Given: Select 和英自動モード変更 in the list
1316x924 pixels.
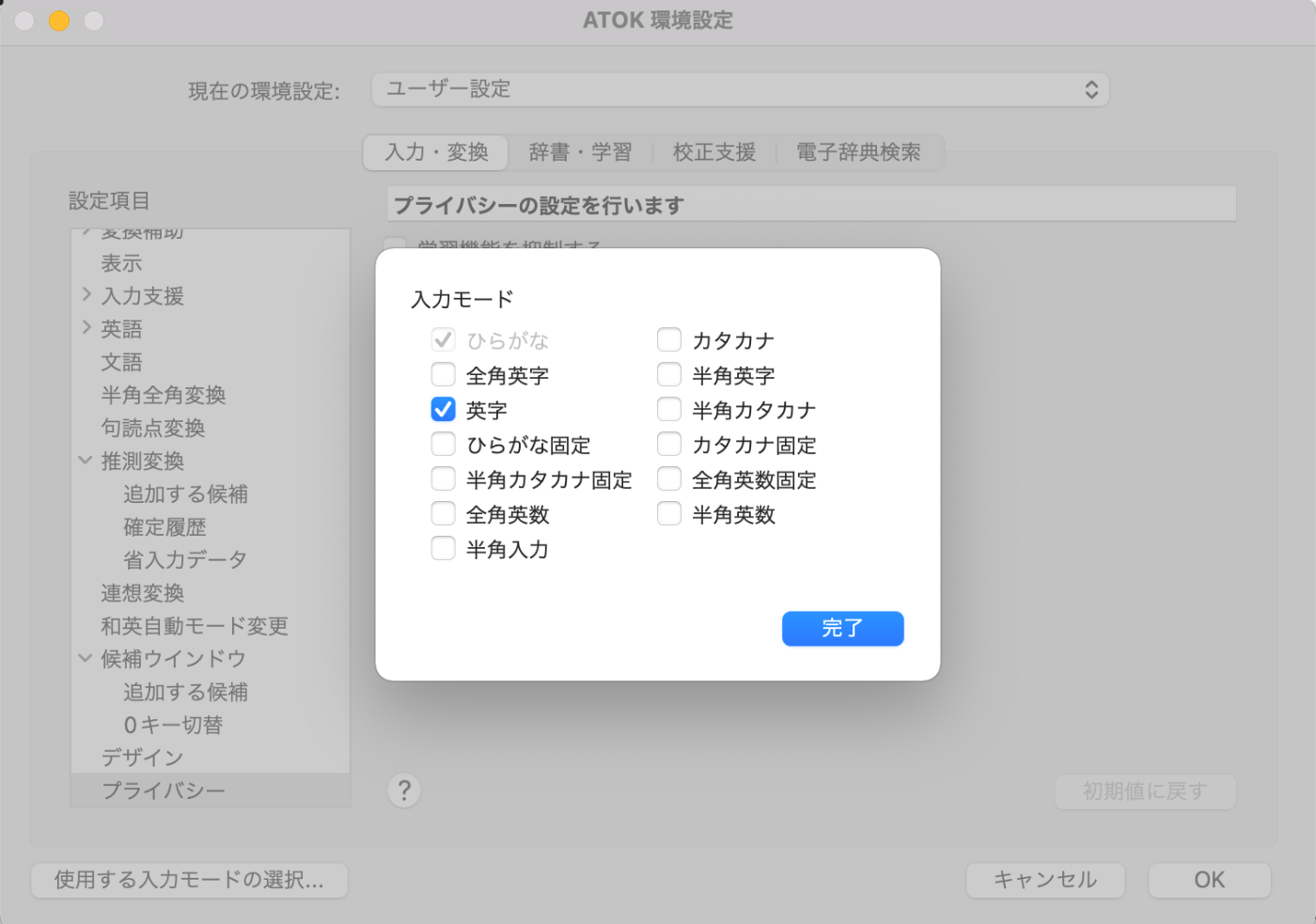Looking at the screenshot, I should (x=195, y=625).
